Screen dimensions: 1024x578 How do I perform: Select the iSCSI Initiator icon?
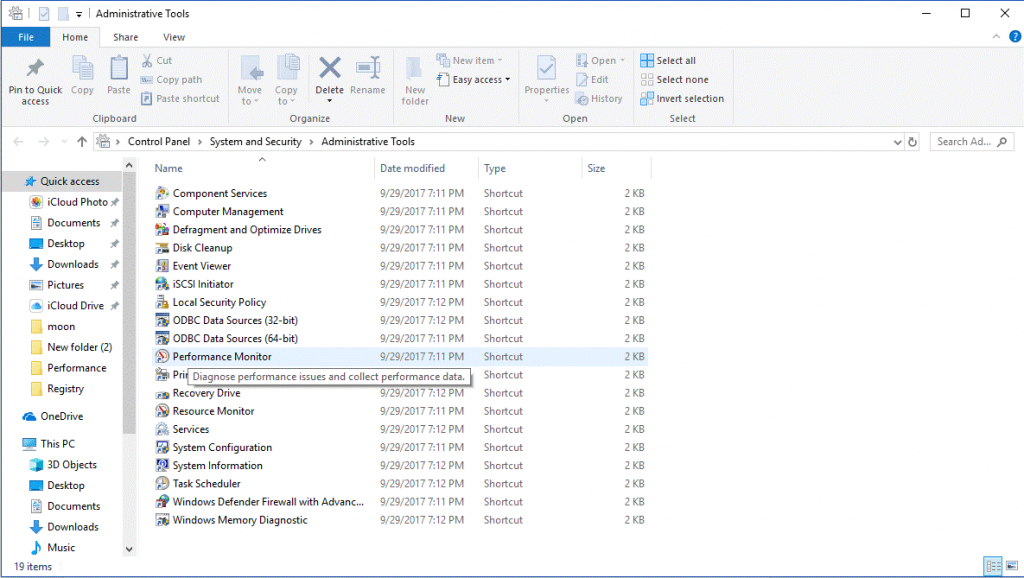162,284
